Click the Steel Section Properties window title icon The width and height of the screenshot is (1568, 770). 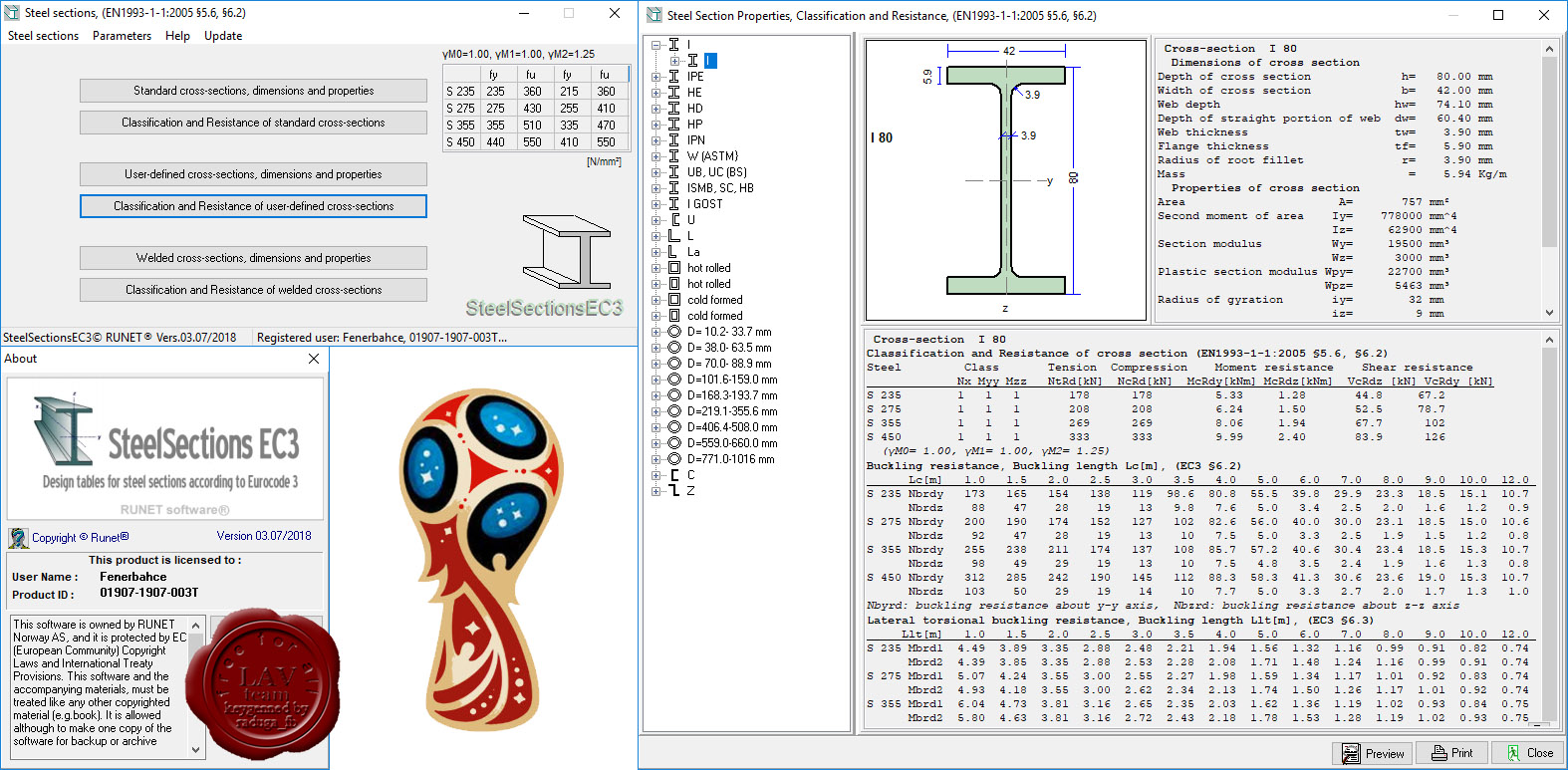pyautogui.click(x=654, y=15)
